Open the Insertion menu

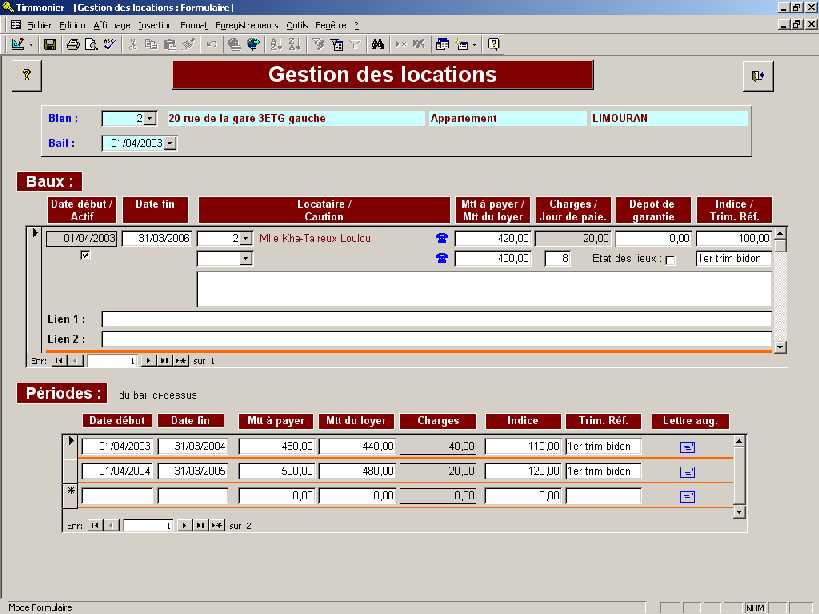click(x=154, y=25)
